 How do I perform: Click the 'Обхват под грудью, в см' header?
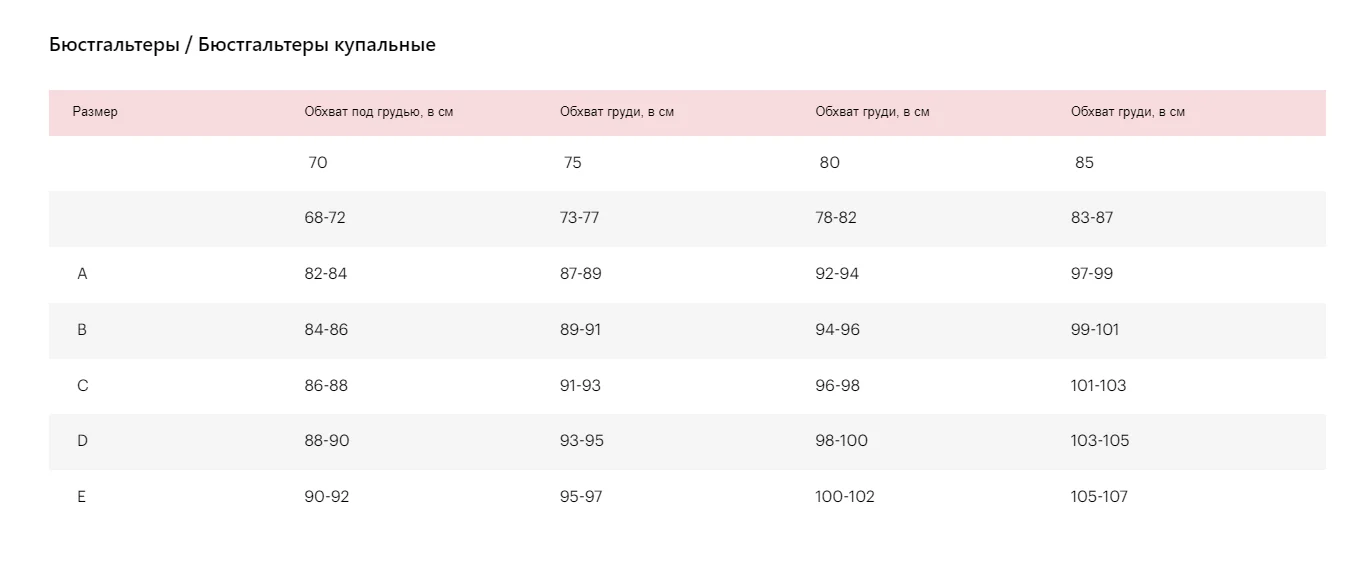379,112
